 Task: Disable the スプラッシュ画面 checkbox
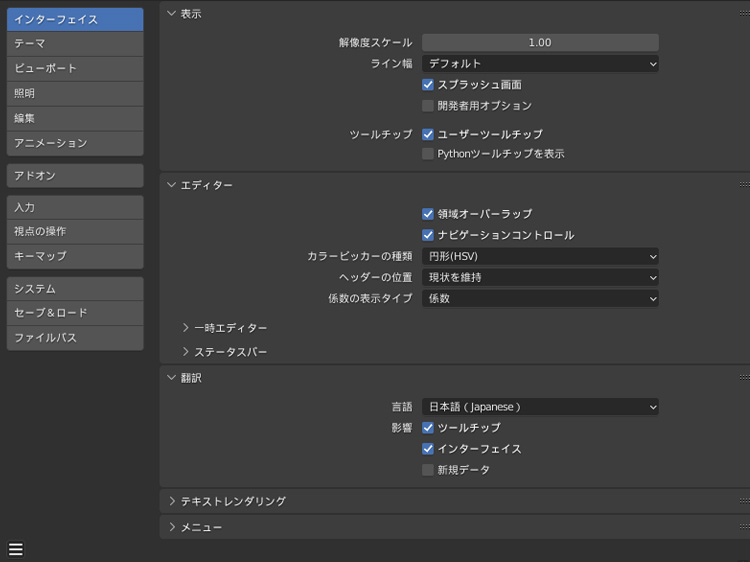[x=428, y=85]
